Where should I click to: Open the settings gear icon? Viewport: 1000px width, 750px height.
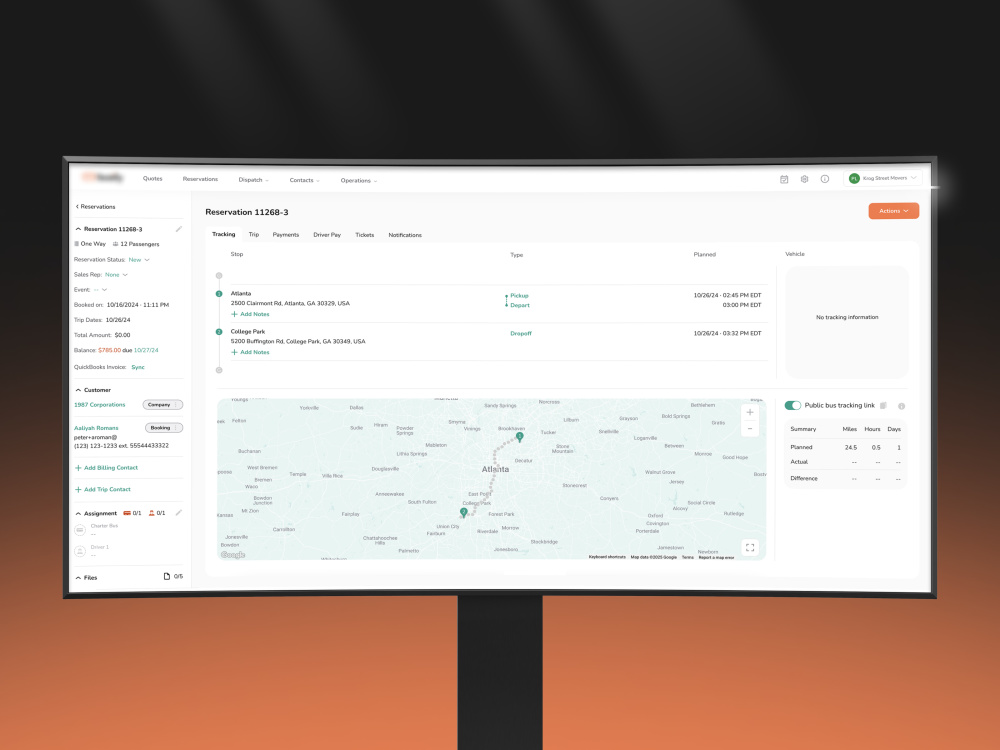[x=804, y=179]
